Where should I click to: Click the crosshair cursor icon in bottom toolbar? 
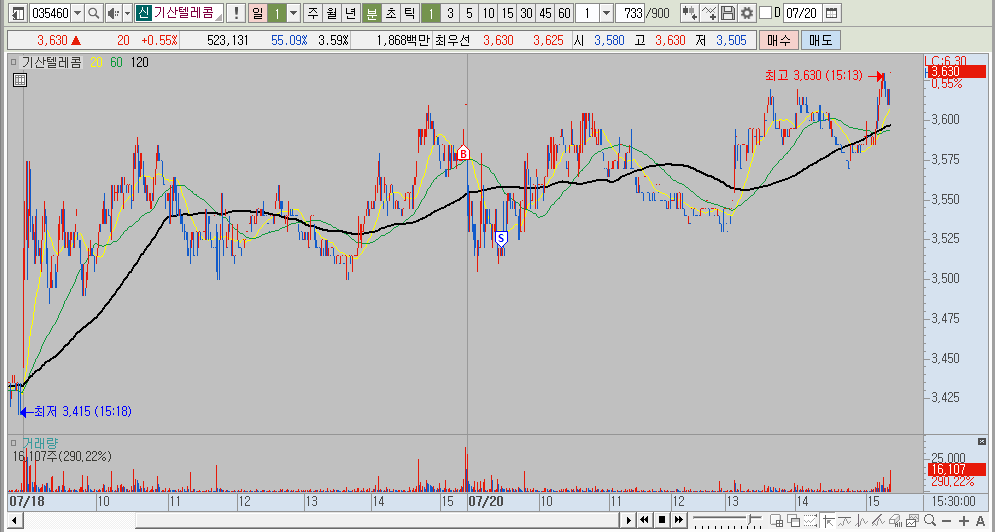click(x=828, y=521)
